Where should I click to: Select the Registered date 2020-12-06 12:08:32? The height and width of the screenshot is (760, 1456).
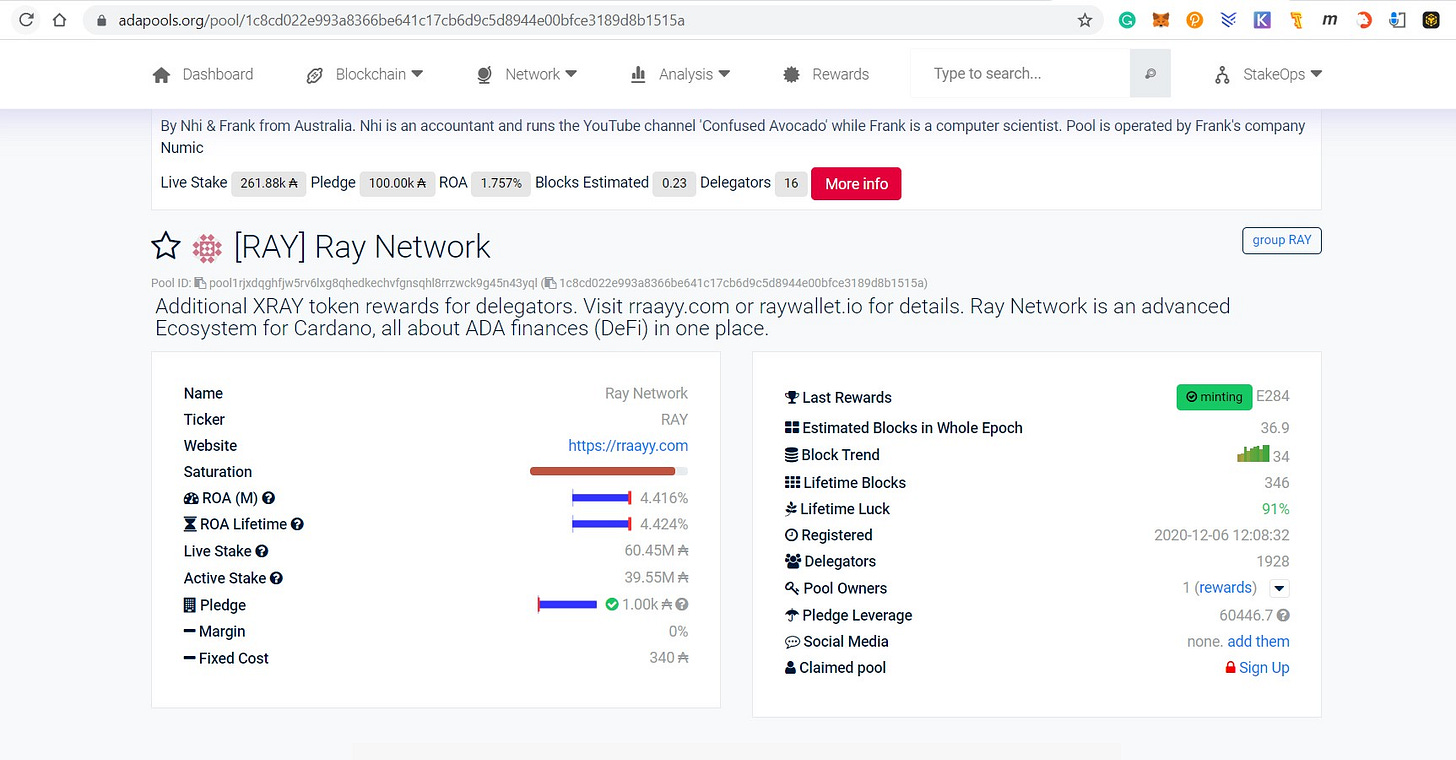1222,535
